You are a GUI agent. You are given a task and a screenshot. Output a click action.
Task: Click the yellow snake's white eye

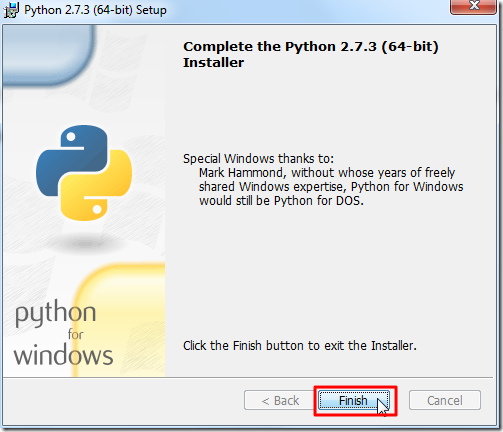point(97,209)
